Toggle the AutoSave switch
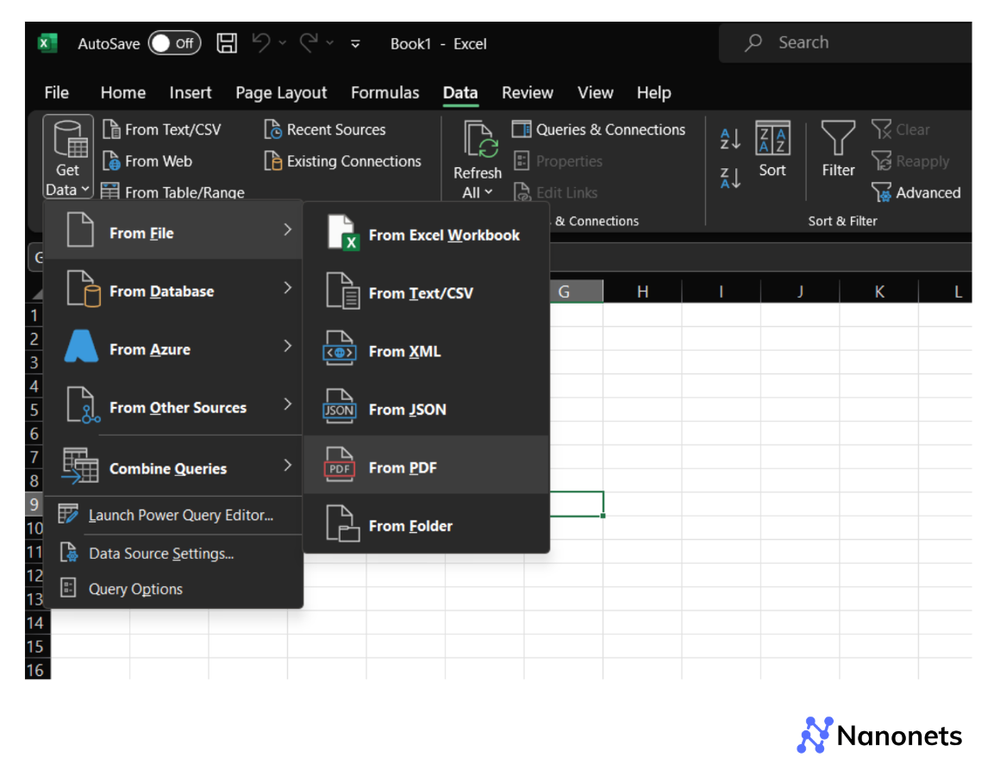Viewport: 1000px width, 771px height. click(x=174, y=43)
